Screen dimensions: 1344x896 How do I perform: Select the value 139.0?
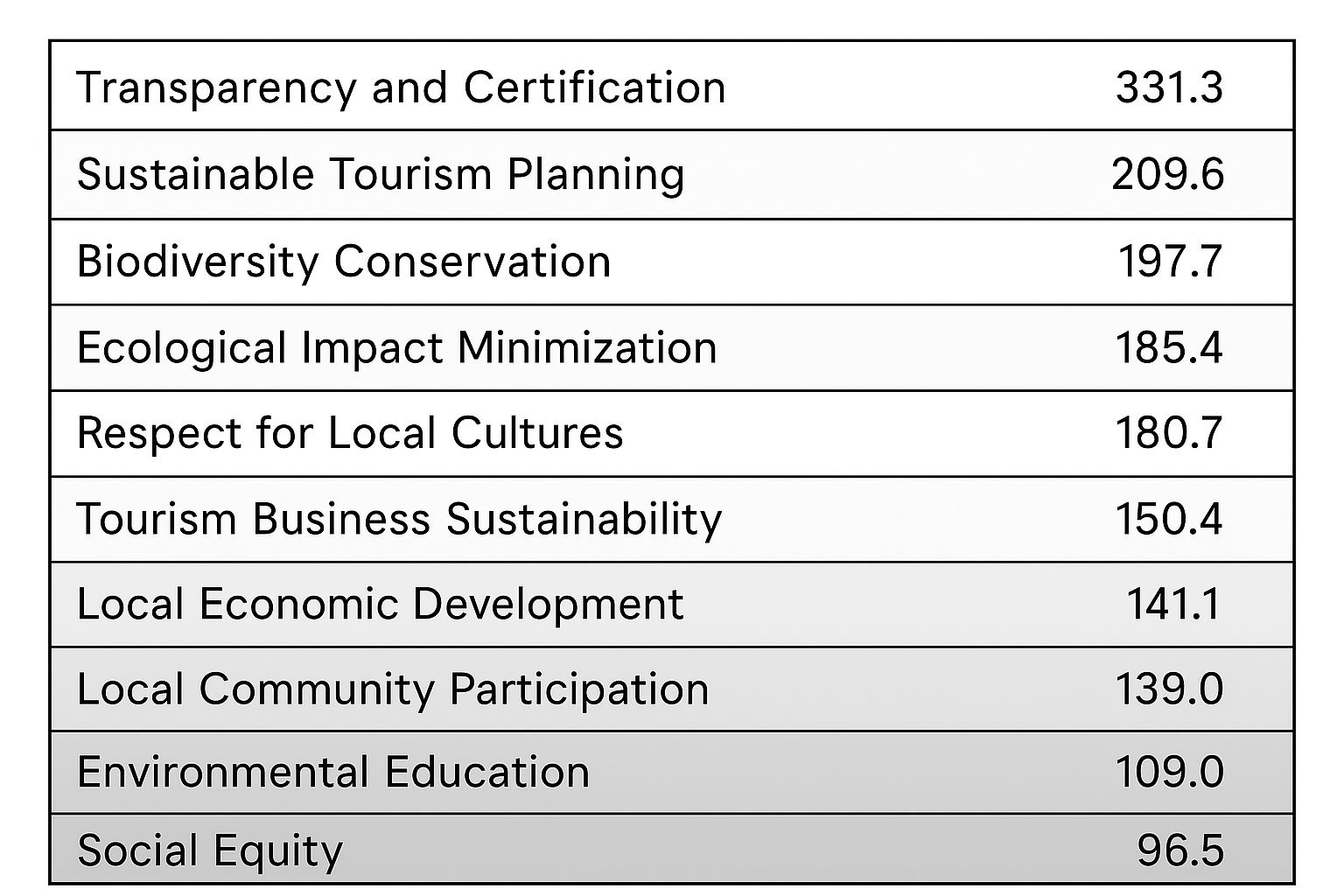1168,689
